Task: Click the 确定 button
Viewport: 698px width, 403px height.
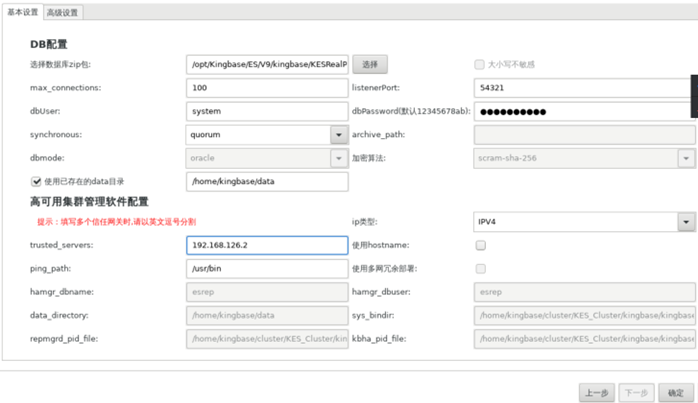Action: click(x=677, y=393)
